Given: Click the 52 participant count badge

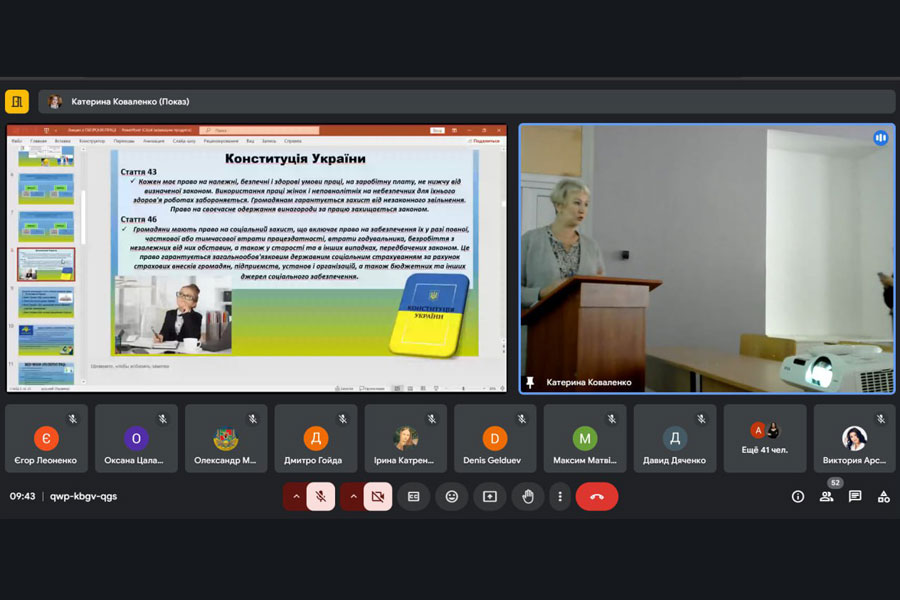Looking at the screenshot, I should [x=835, y=483].
